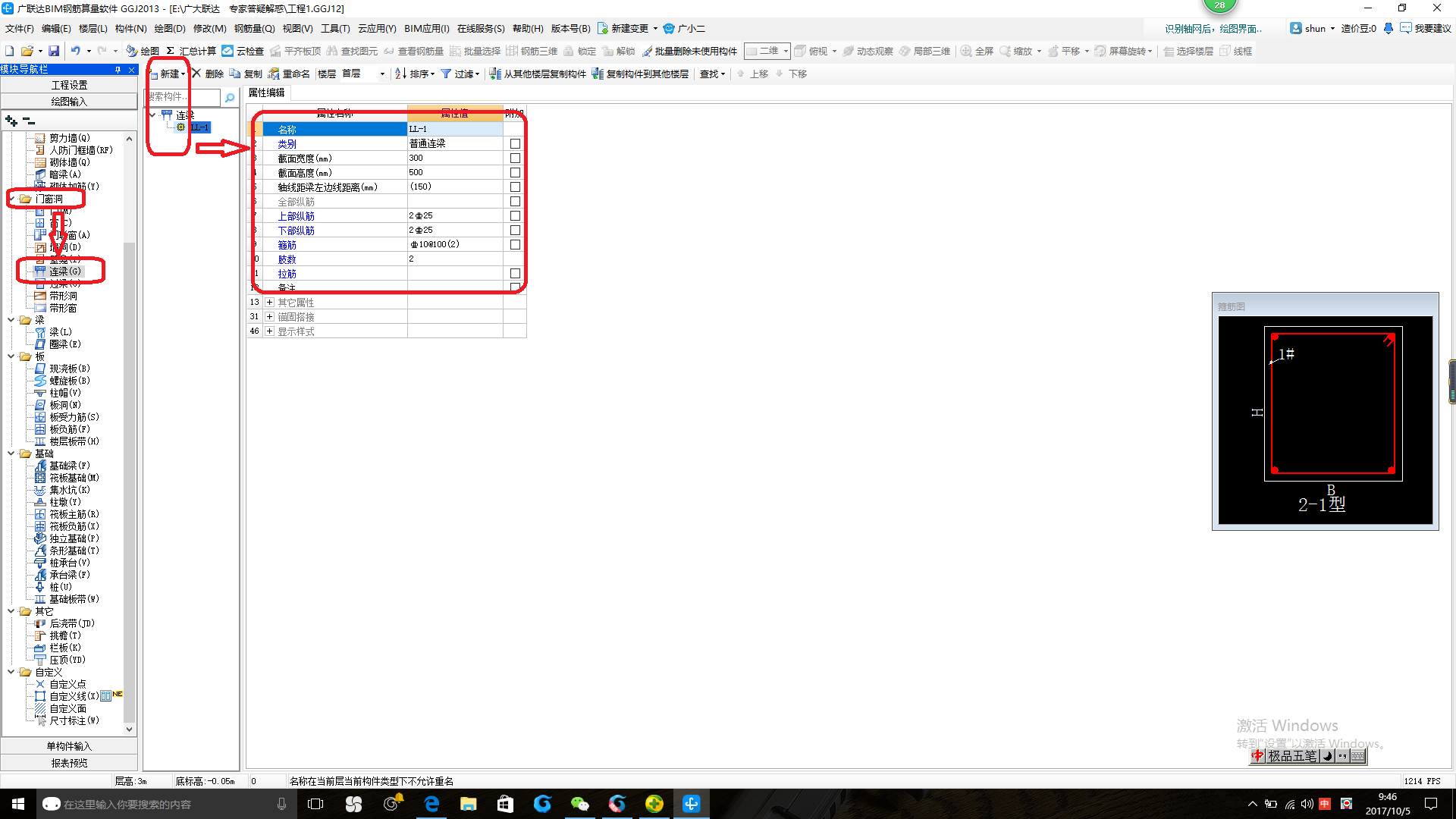Click the Open folder icon

pos(27,51)
